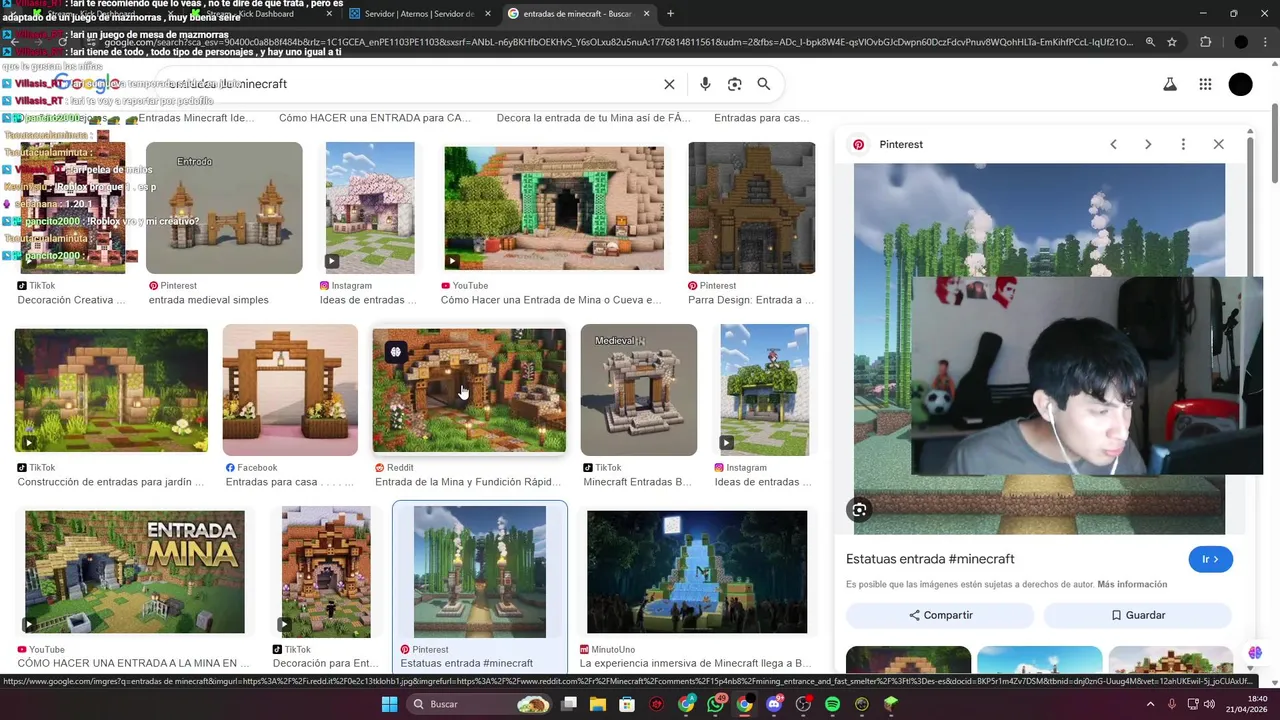
Task: Open the Chrome extensions puzzle icon
Action: [x=1205, y=42]
